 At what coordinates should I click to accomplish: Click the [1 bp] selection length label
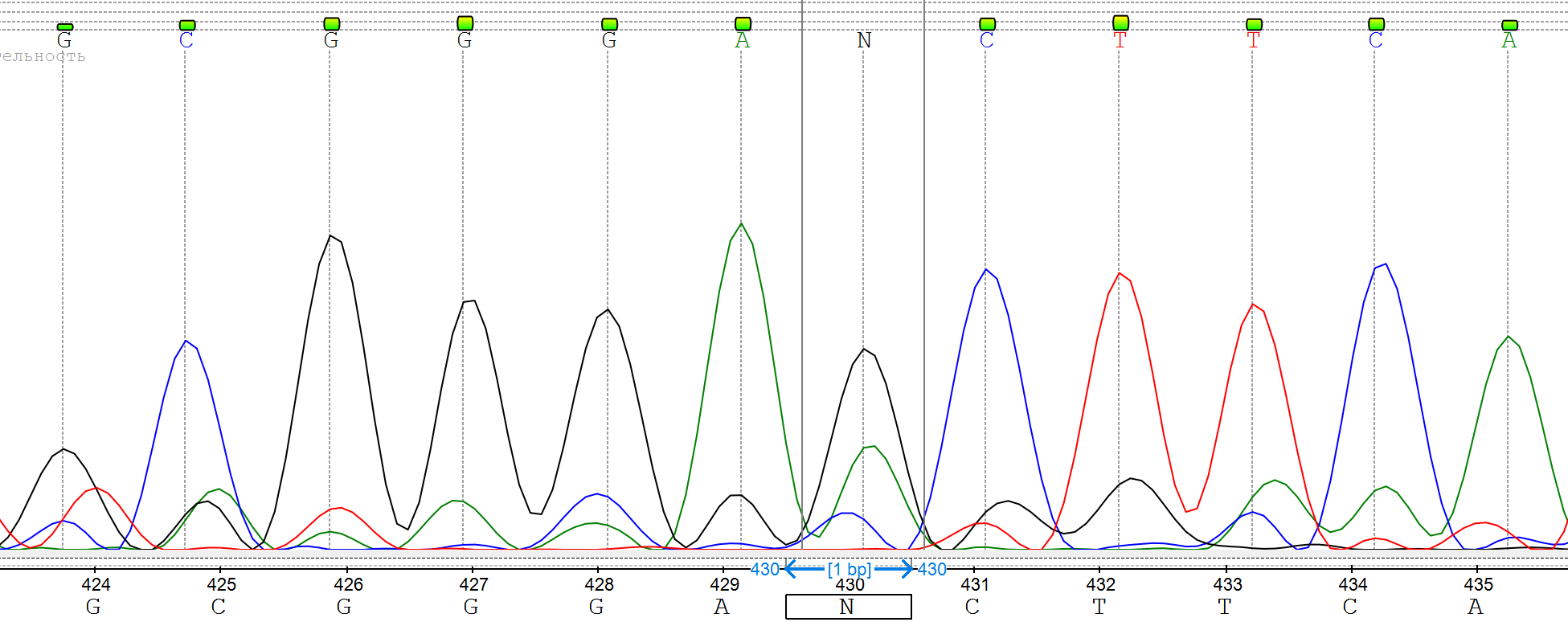click(x=850, y=569)
